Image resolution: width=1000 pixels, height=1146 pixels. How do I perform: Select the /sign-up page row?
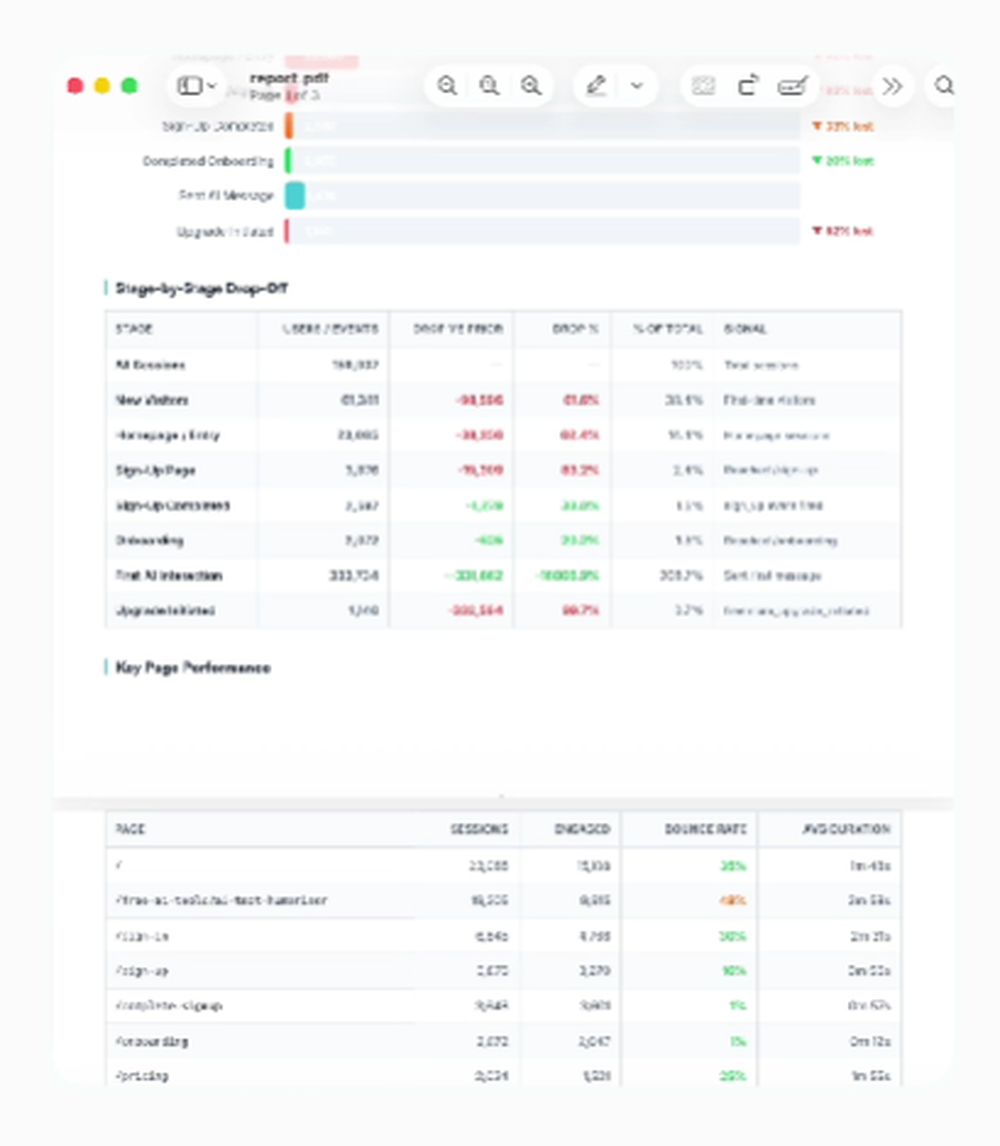pos(503,971)
